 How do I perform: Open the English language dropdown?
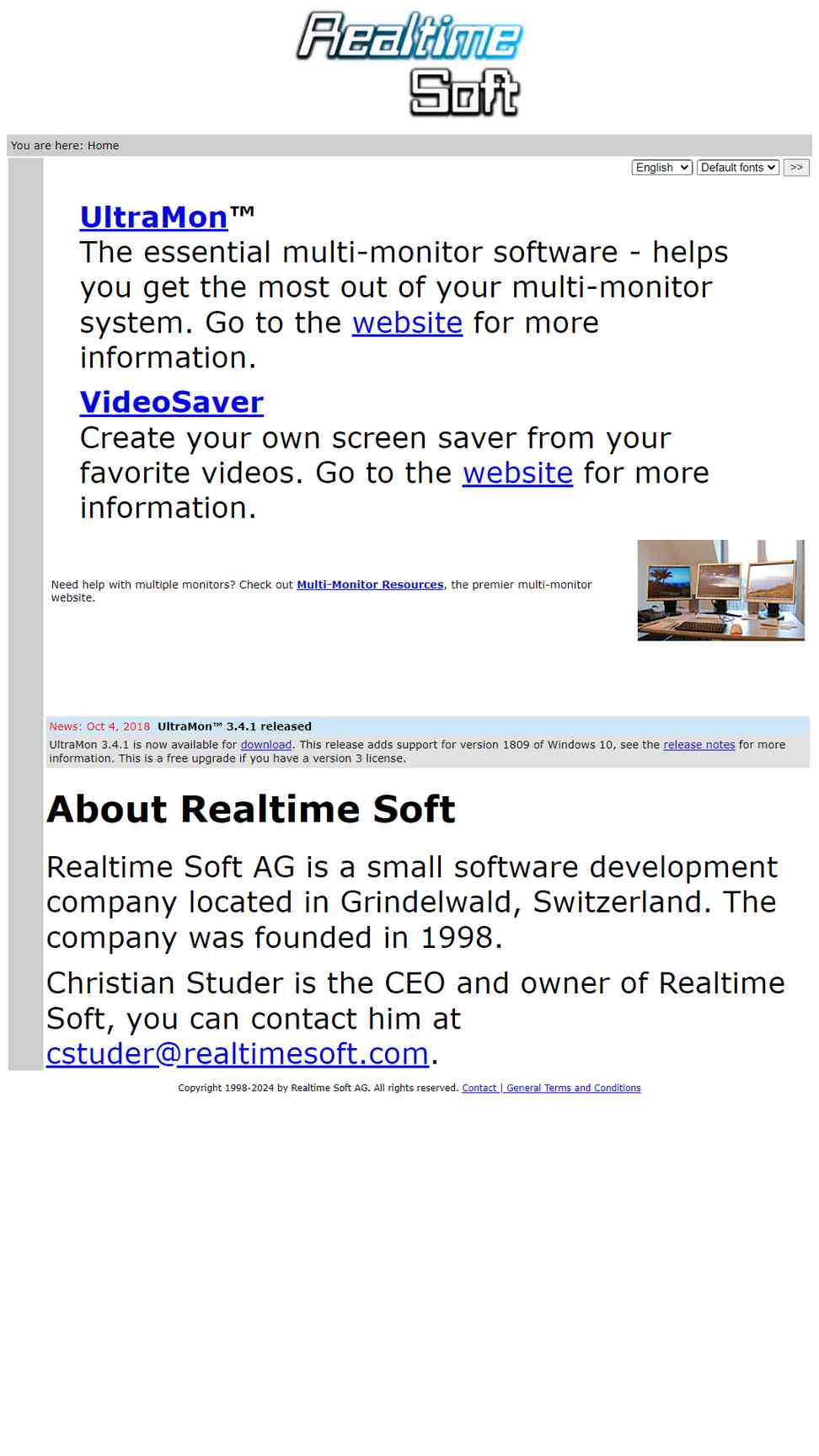click(661, 168)
